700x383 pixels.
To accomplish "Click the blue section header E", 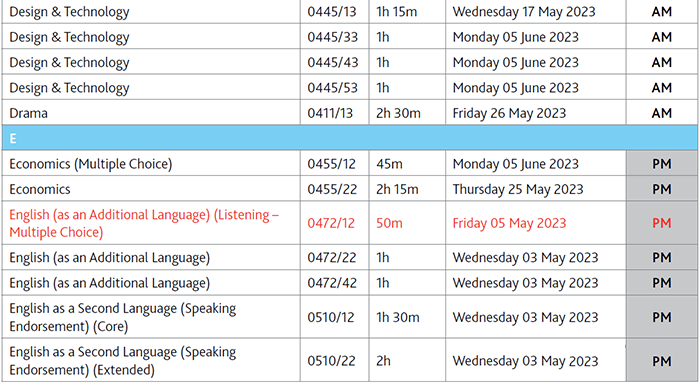I will pyautogui.click(x=350, y=138).
